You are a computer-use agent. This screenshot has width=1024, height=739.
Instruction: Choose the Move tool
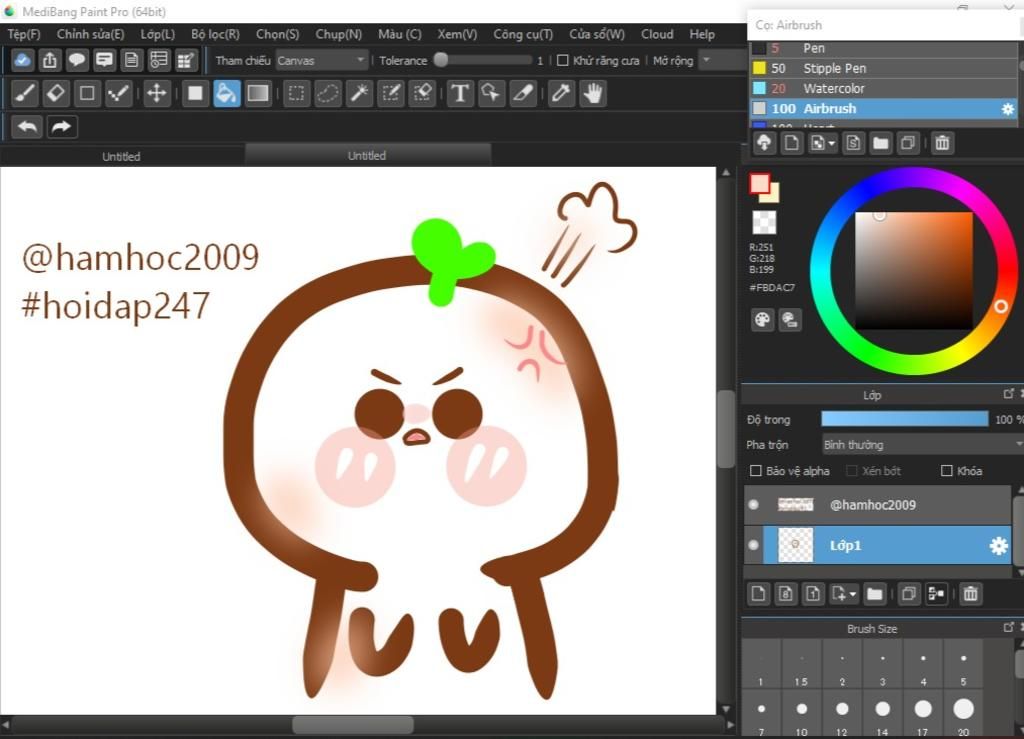click(x=156, y=94)
